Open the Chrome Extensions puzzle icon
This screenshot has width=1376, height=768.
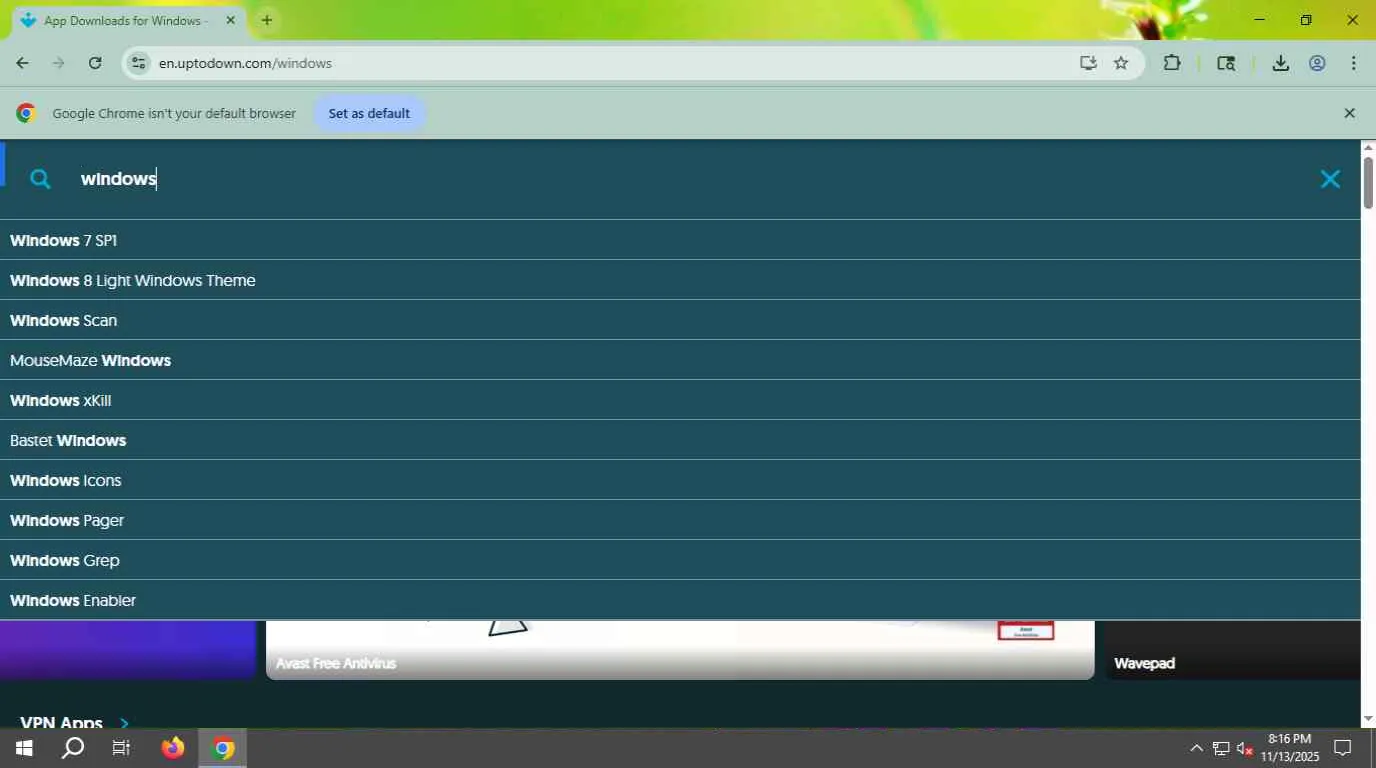coord(1172,63)
